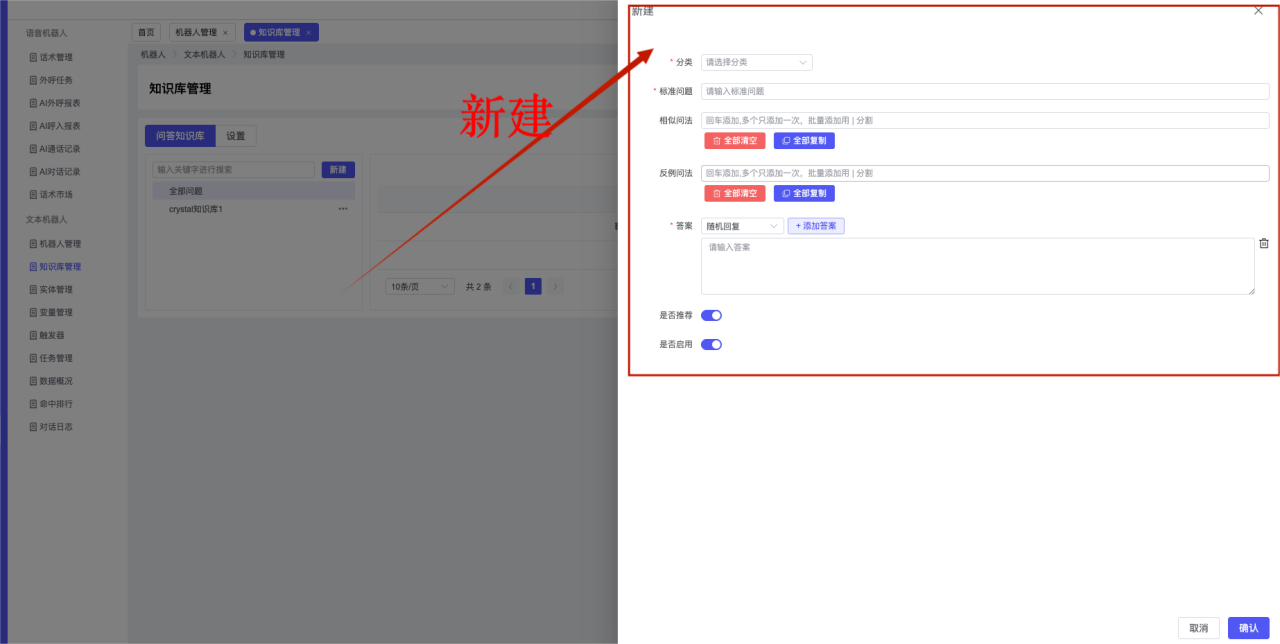This screenshot has height=644, width=1280.
Task: Clear all 相似问法 entries with 全部清空
Action: 734,141
